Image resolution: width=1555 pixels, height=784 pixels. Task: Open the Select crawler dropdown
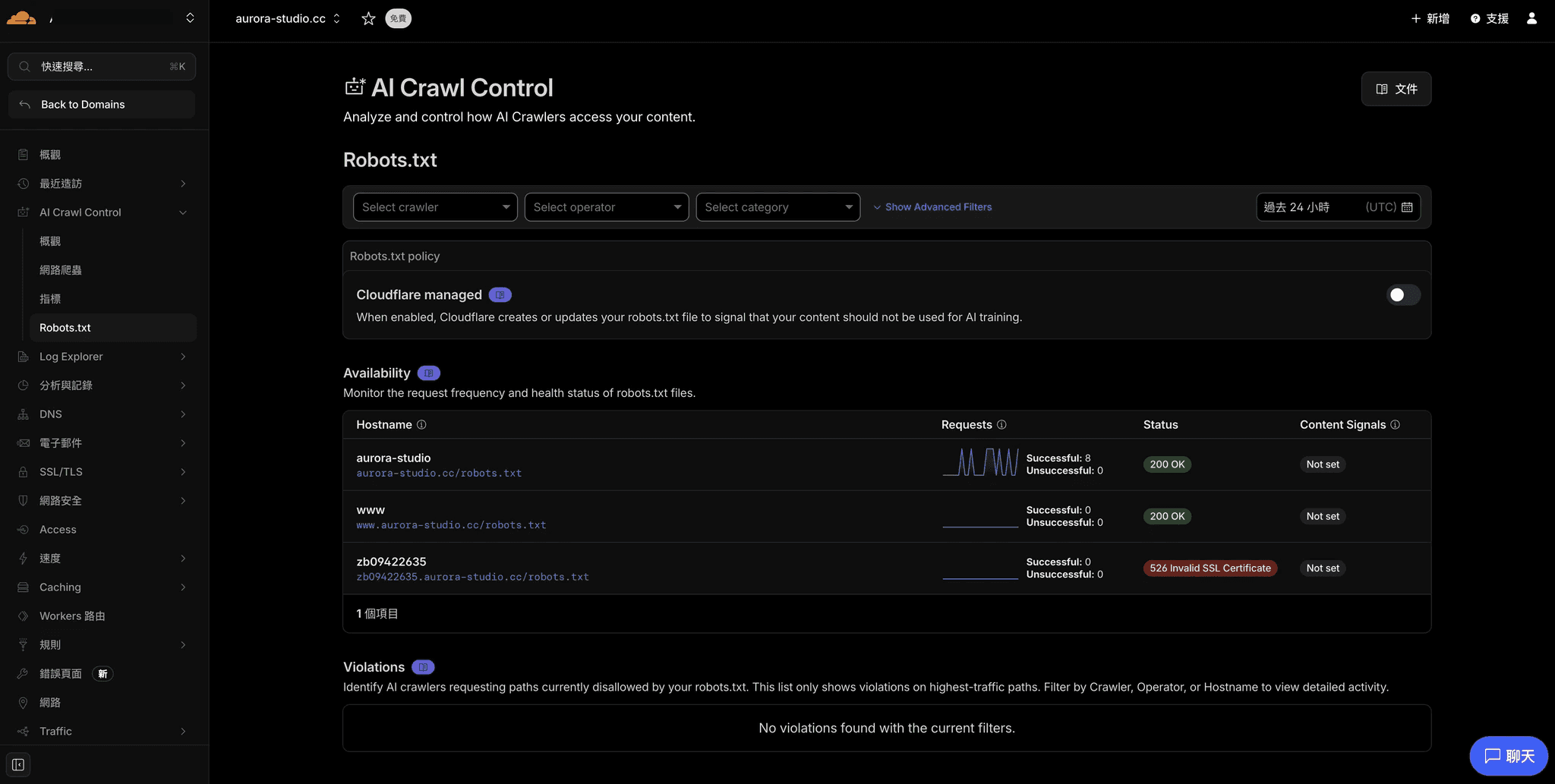(435, 207)
